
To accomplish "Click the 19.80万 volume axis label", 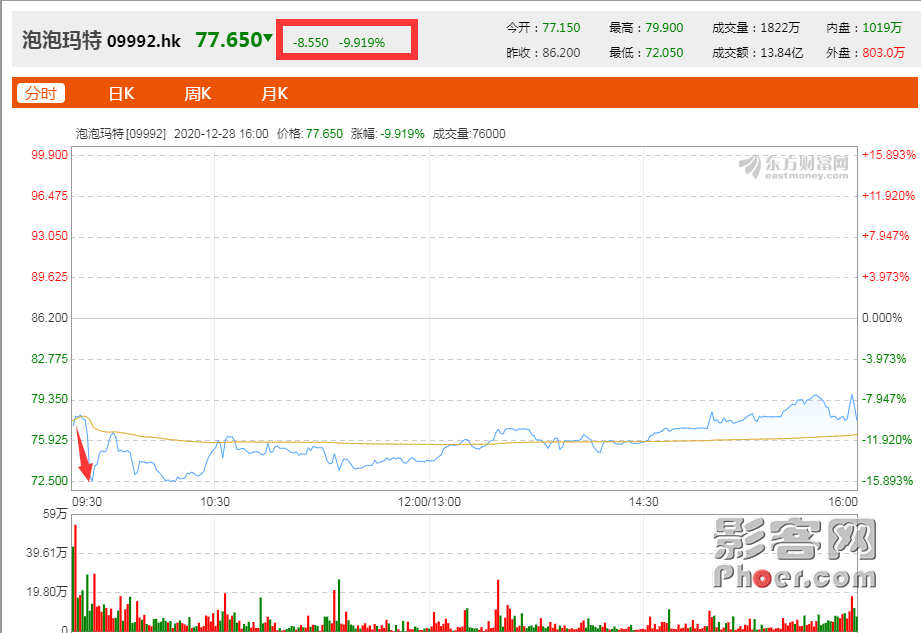I will tap(47, 591).
